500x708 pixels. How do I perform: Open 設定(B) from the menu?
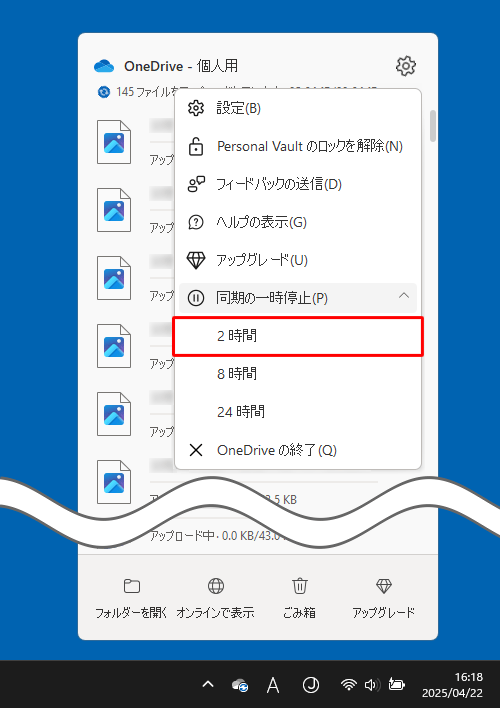pyautogui.click(x=298, y=108)
